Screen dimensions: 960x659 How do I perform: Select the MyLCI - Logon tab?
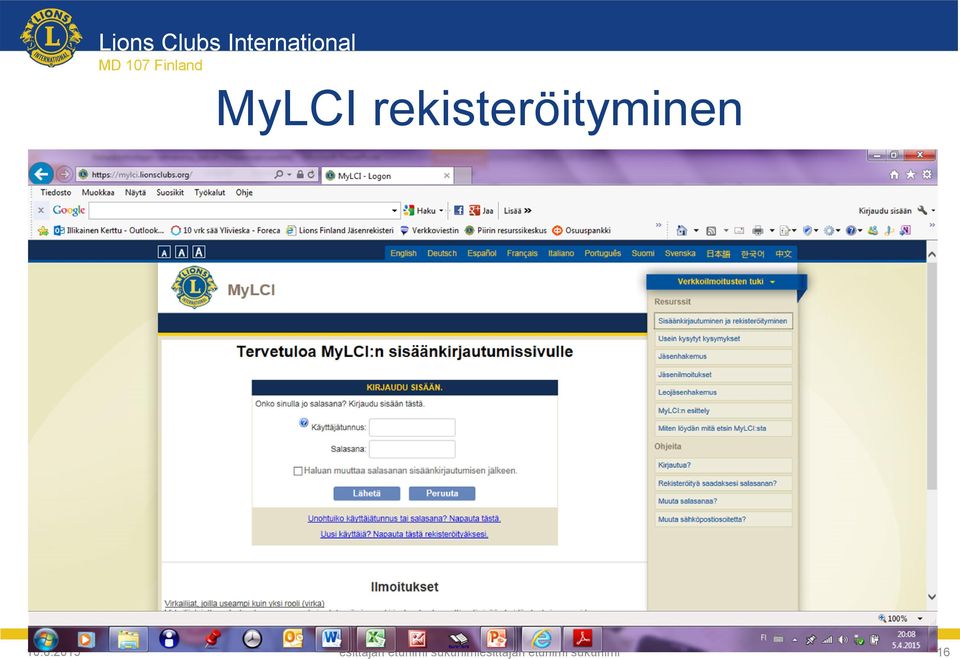tap(388, 176)
